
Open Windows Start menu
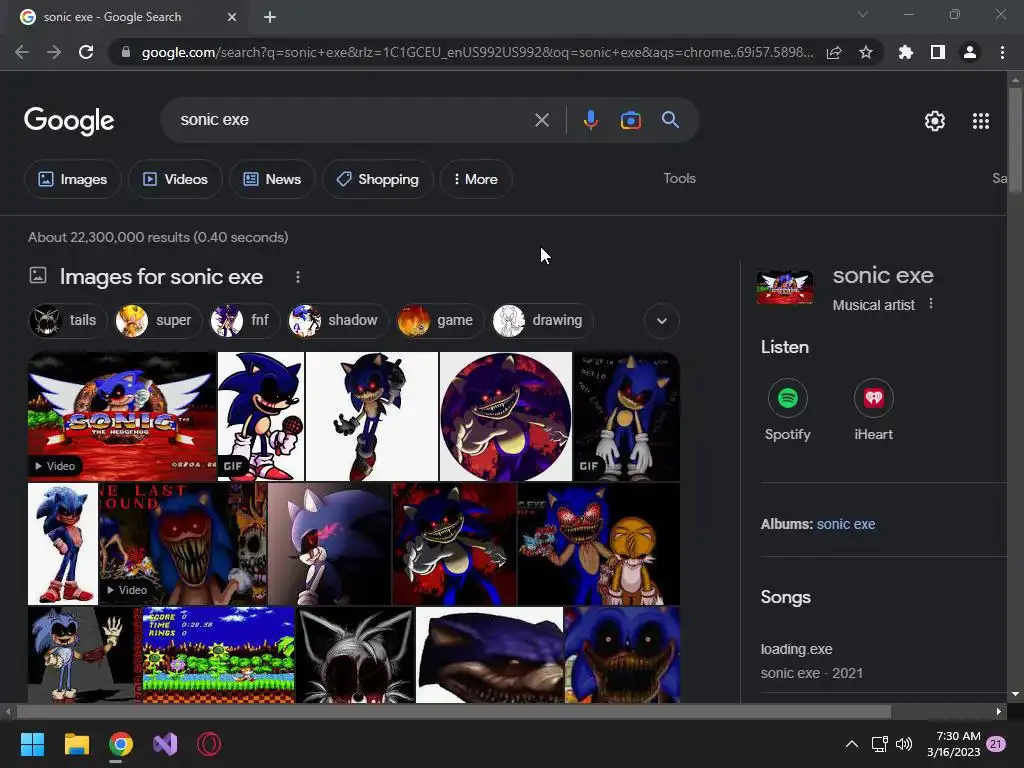32,744
